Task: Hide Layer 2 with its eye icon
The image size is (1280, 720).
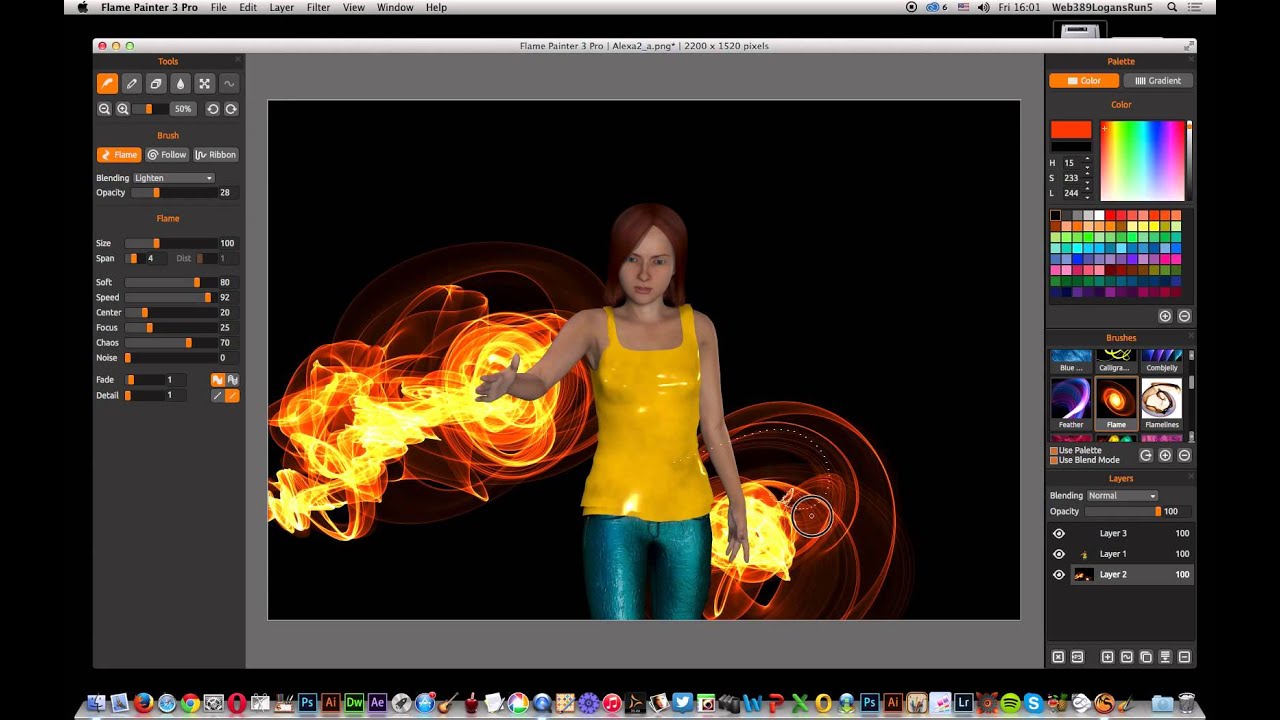Action: click(x=1059, y=575)
